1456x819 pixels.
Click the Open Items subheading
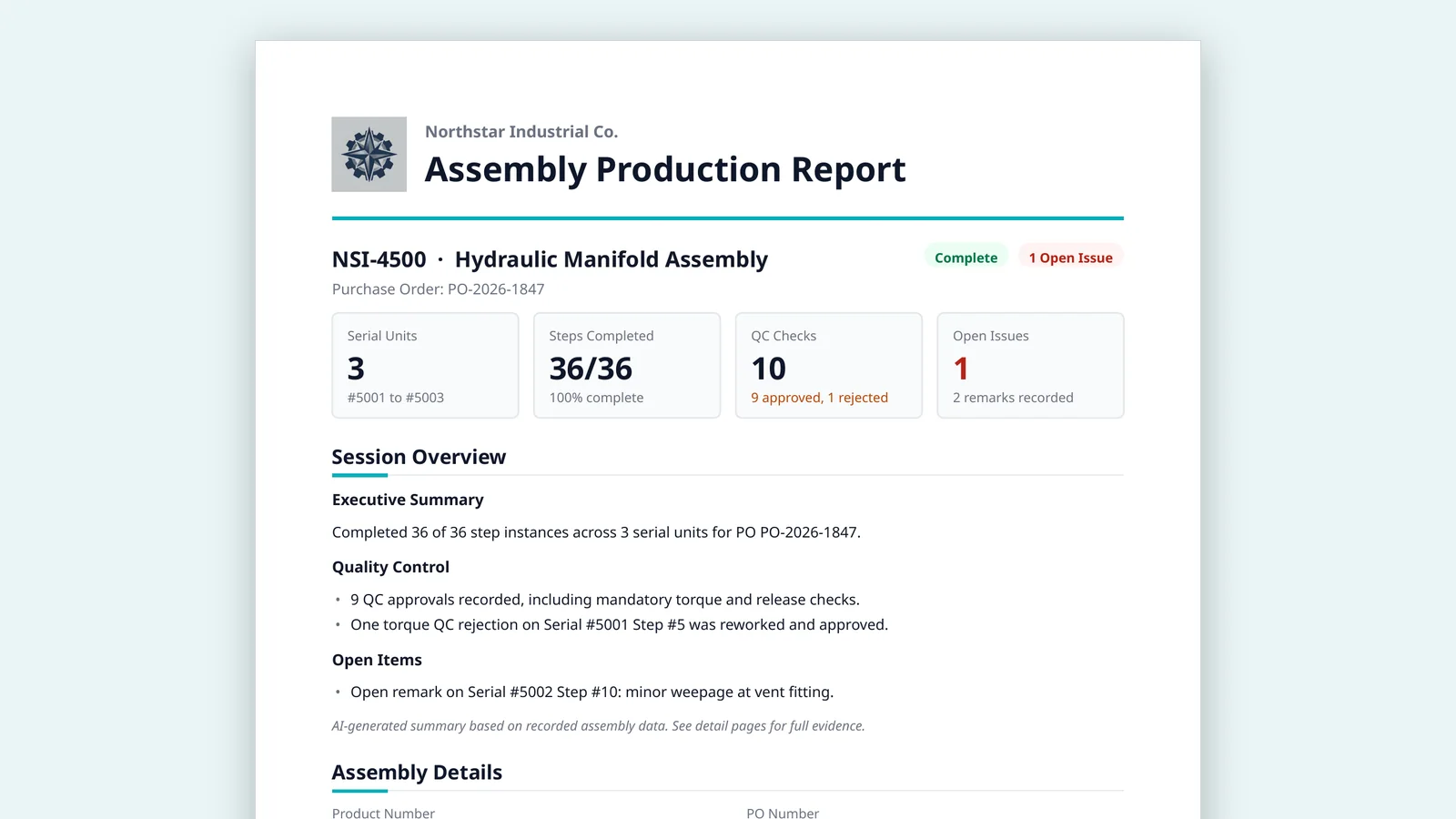click(x=377, y=660)
